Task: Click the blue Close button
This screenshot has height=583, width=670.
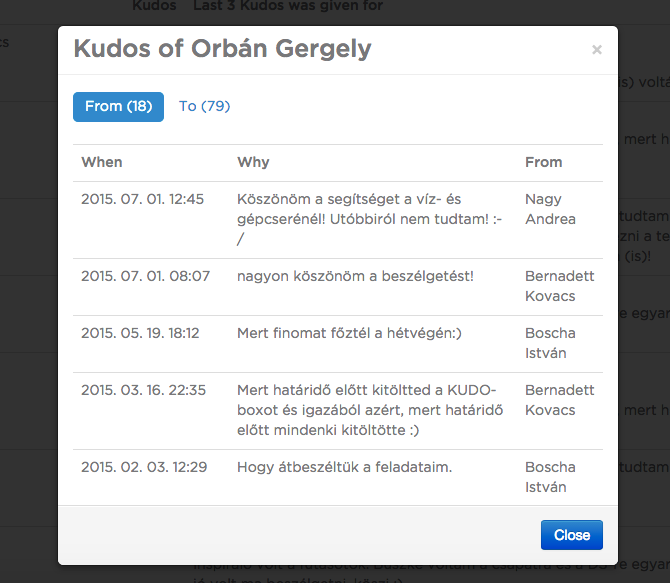Action: [572, 535]
